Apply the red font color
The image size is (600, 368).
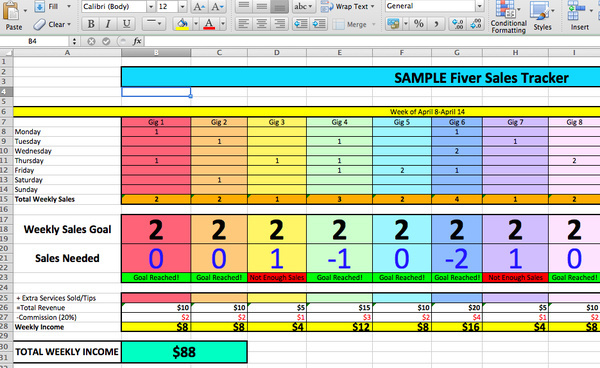click(x=209, y=24)
